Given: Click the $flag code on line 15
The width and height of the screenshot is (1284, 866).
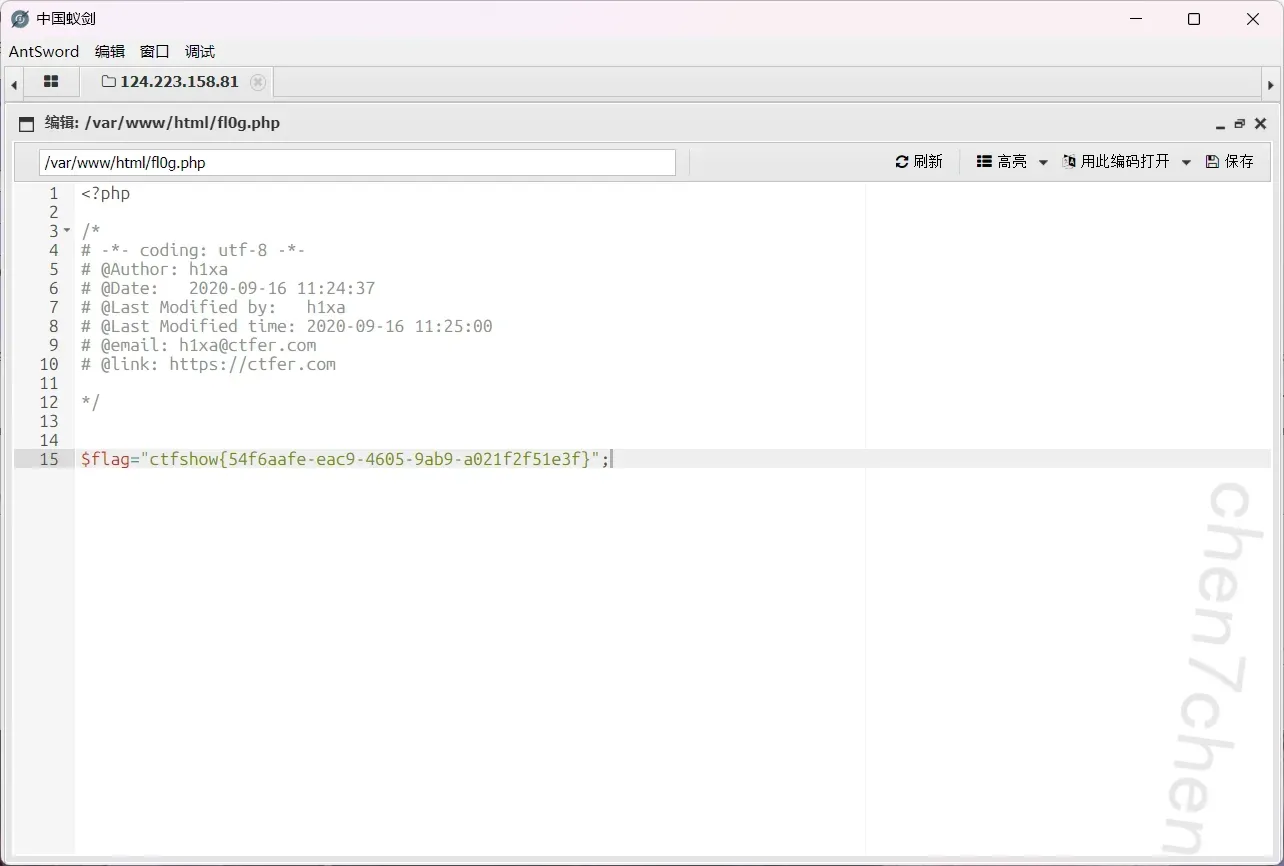Looking at the screenshot, I should 104,459.
